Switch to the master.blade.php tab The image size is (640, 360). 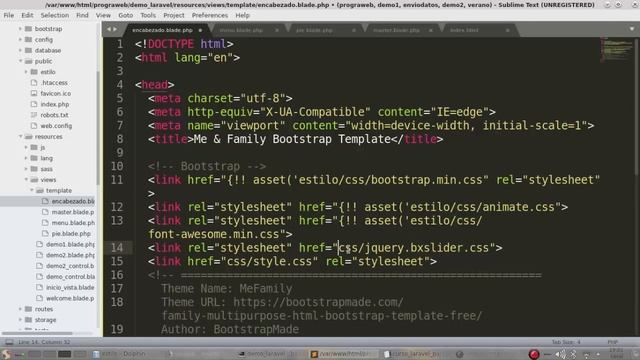(x=396, y=30)
